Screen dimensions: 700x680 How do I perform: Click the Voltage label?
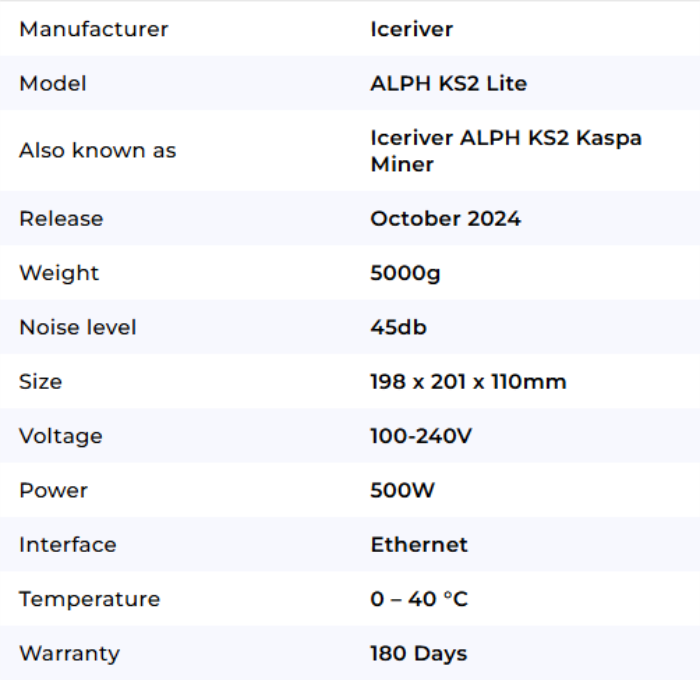[61, 436]
